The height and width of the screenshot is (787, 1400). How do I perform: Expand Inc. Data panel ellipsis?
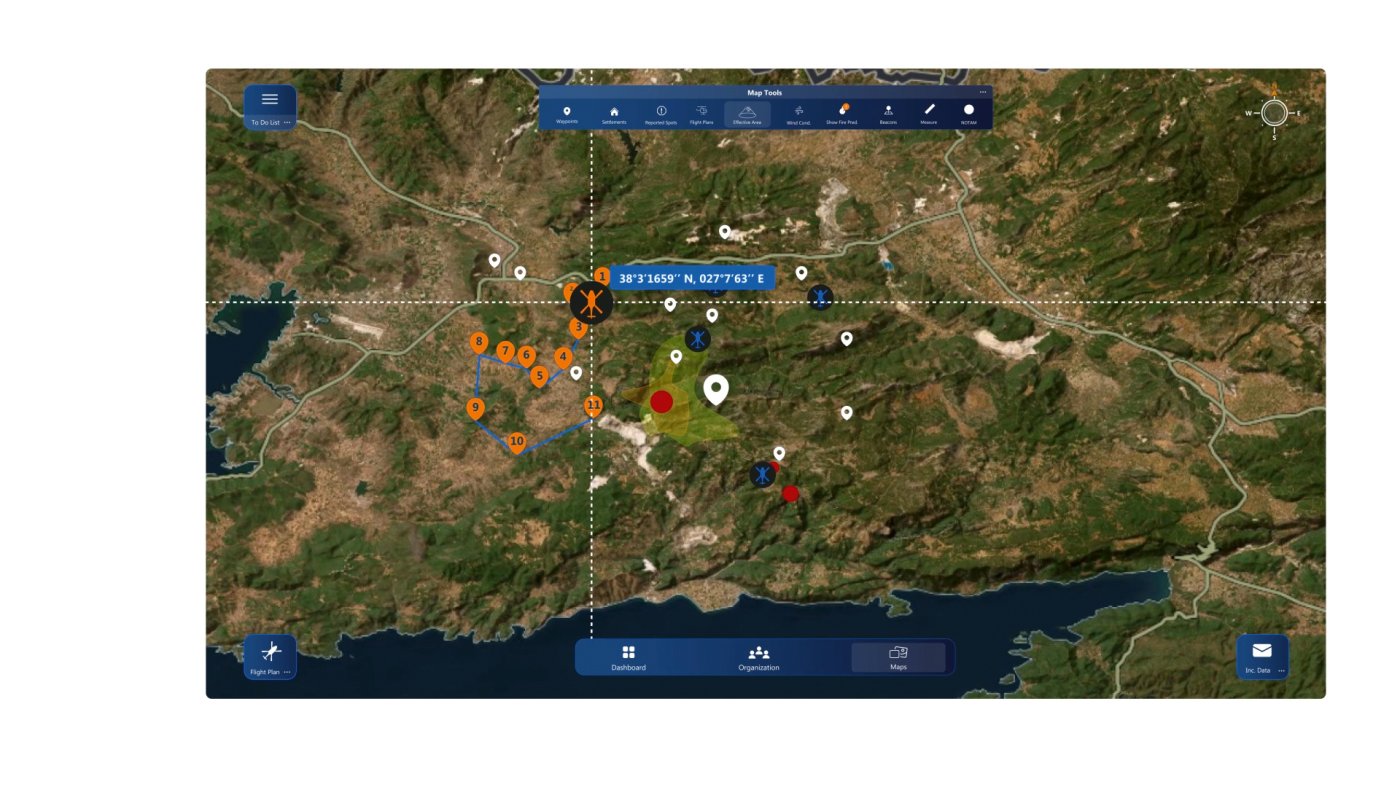point(1281,671)
